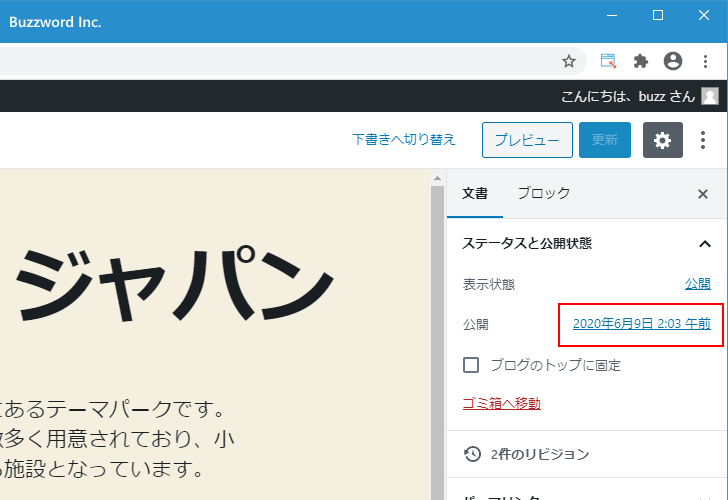Click the Buzzword Inc. window title
728x500 pixels.
(x=55, y=22)
